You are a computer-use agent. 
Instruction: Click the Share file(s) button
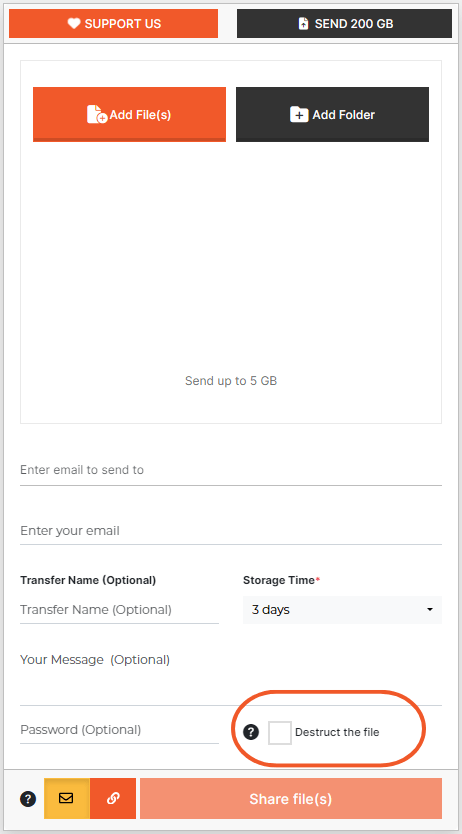(291, 798)
